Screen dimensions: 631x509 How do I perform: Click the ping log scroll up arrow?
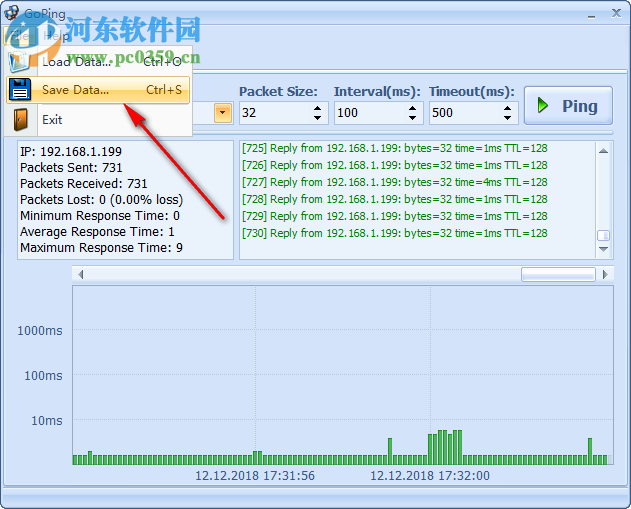[603, 151]
